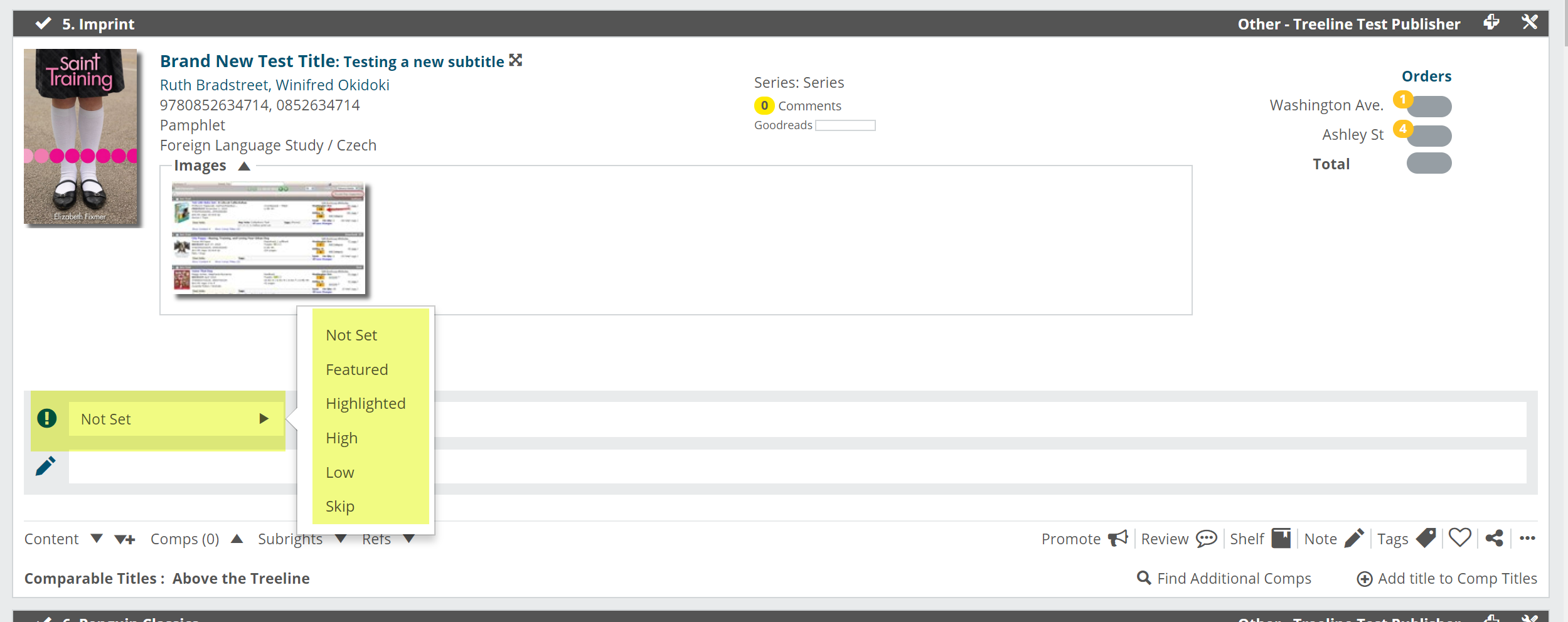
Task: Click the Note label text
Action: (x=1320, y=539)
